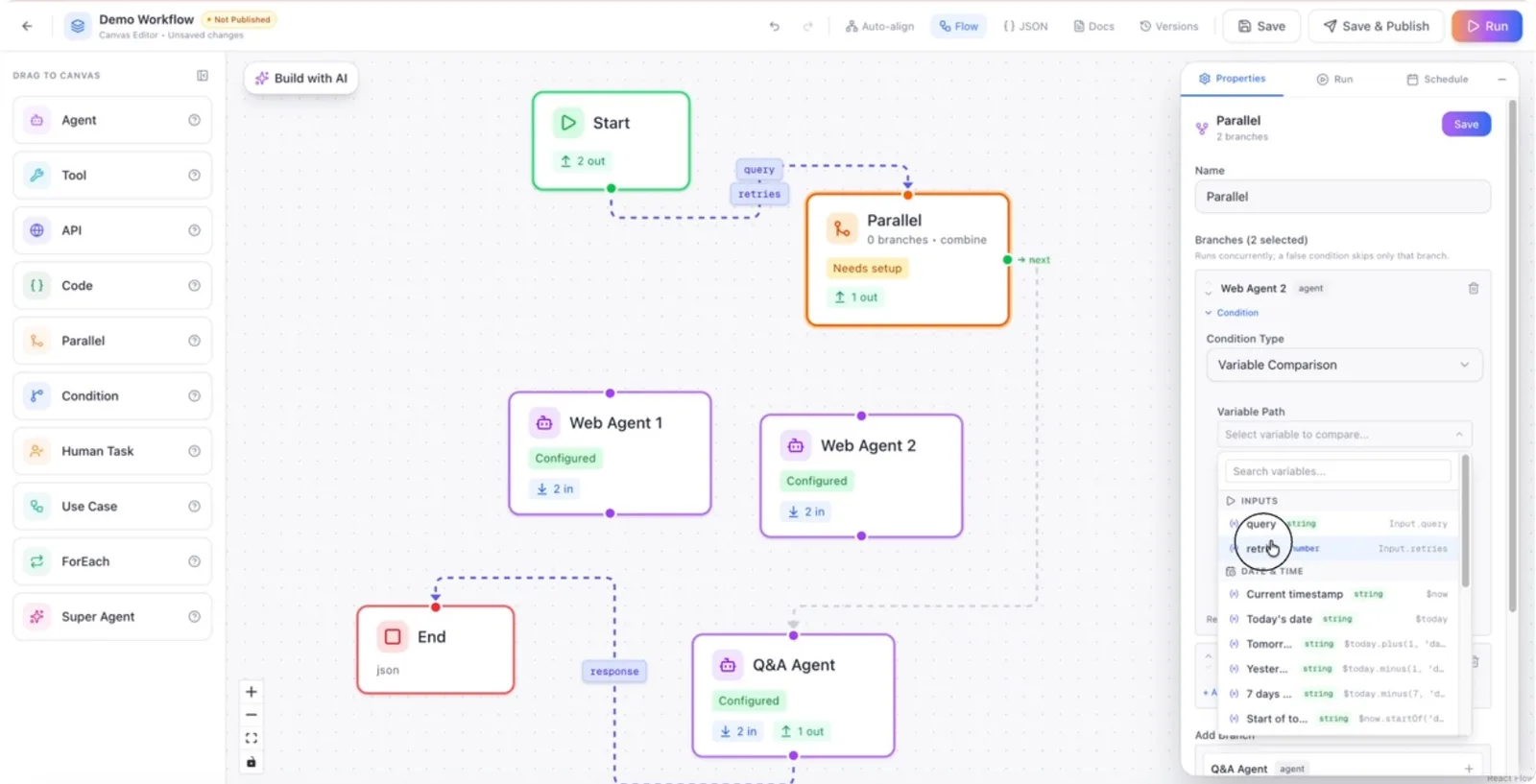Redo the canceled canvas change
The width and height of the screenshot is (1536, 784).
pos(808,26)
